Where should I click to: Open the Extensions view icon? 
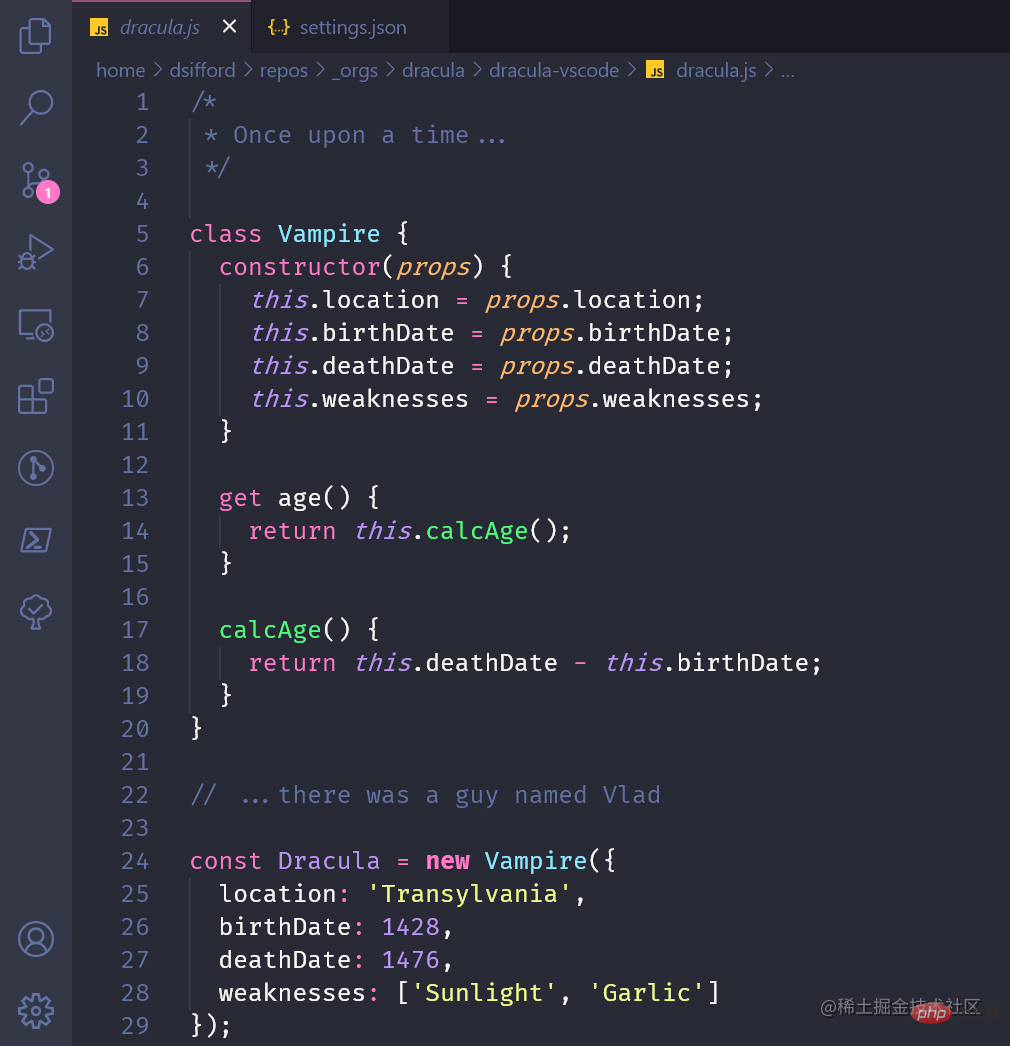36,397
